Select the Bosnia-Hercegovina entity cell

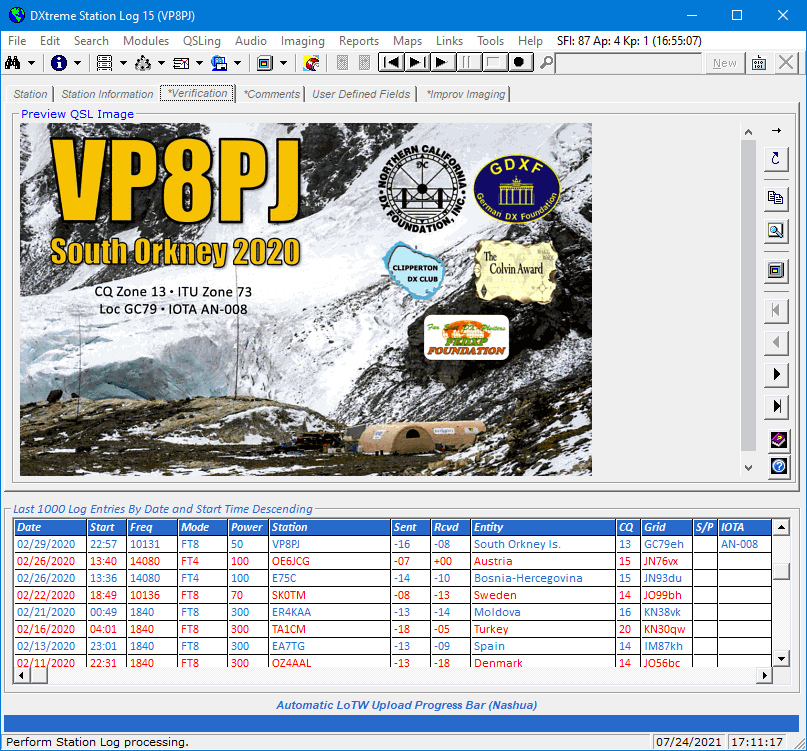(543, 578)
